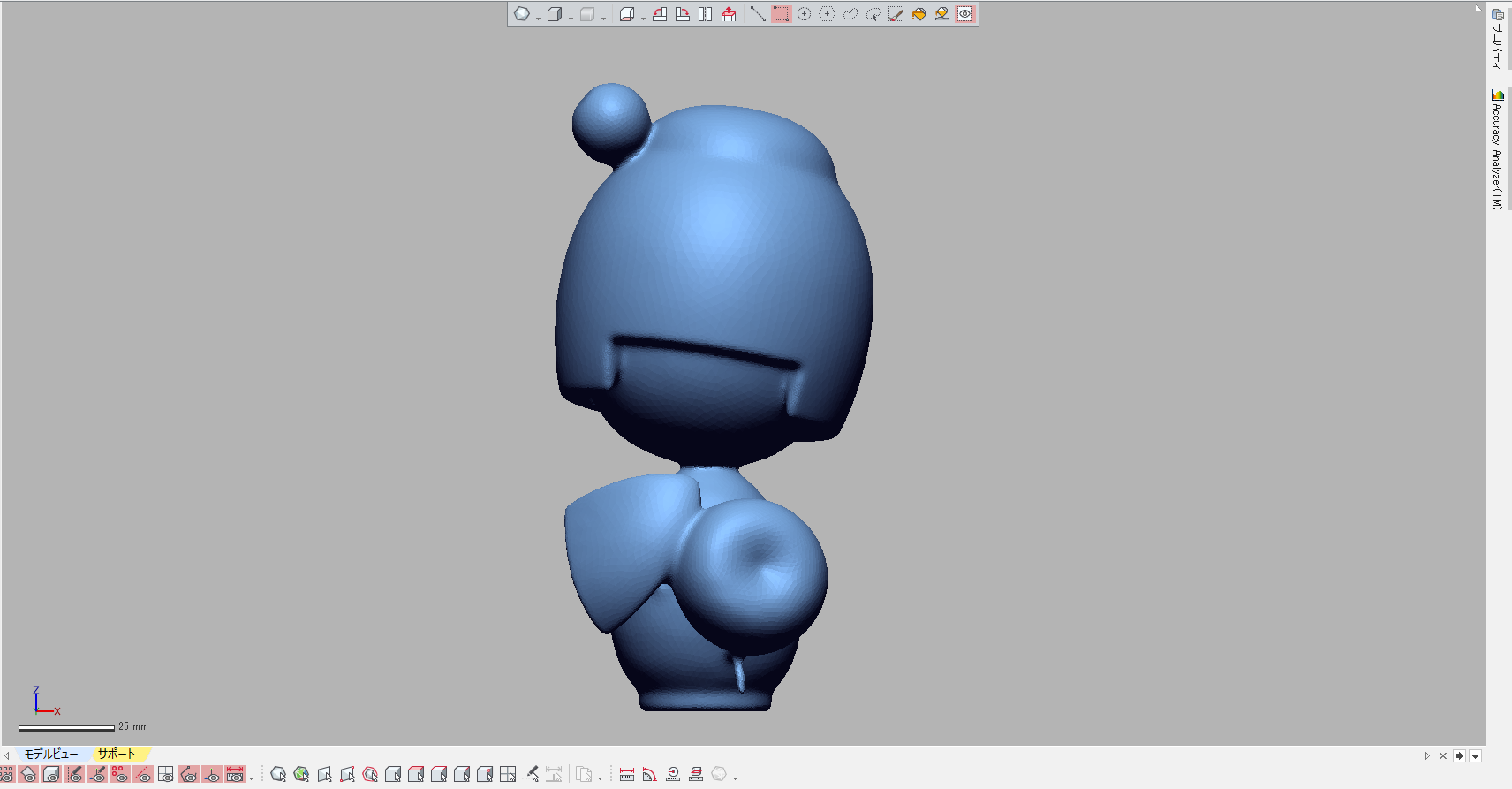Open the サポート tab
The height and width of the screenshot is (789, 1512).
click(x=117, y=755)
